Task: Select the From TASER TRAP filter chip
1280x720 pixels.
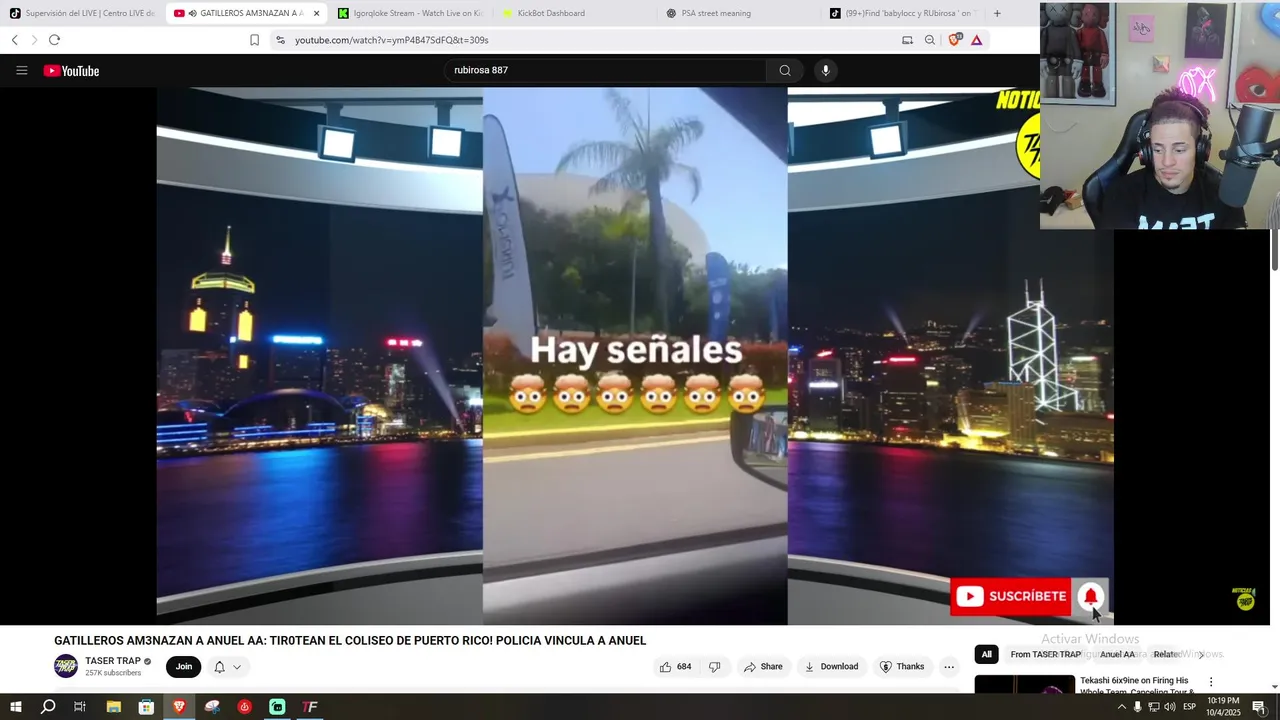Action: click(1045, 654)
